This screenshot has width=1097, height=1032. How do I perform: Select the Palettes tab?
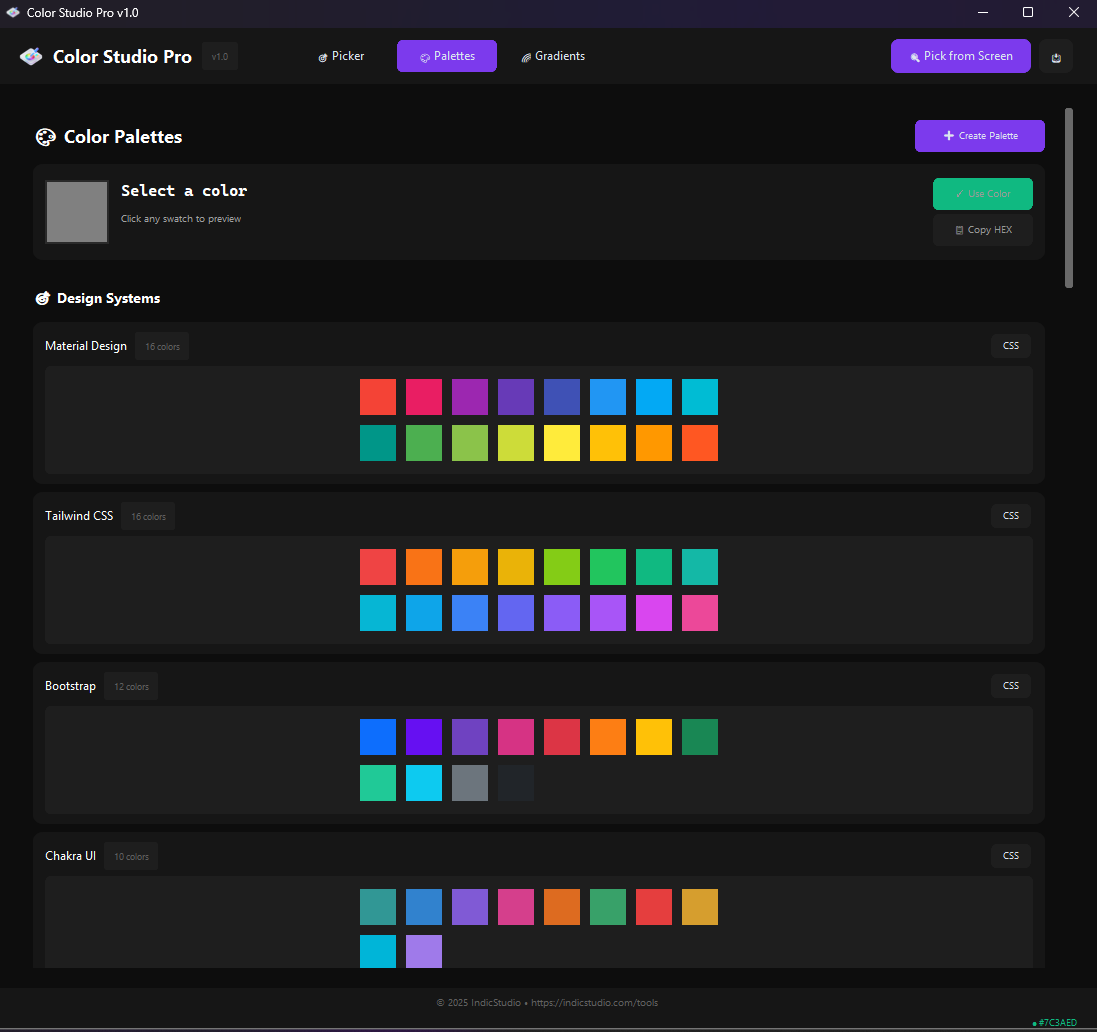click(446, 56)
